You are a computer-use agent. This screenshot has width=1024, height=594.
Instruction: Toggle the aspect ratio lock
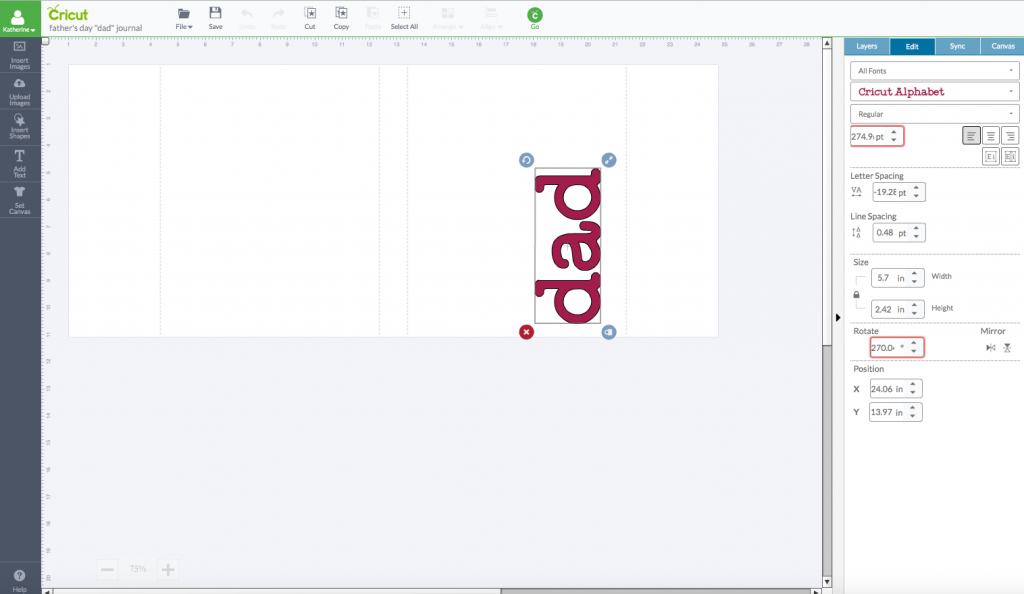click(x=856, y=294)
